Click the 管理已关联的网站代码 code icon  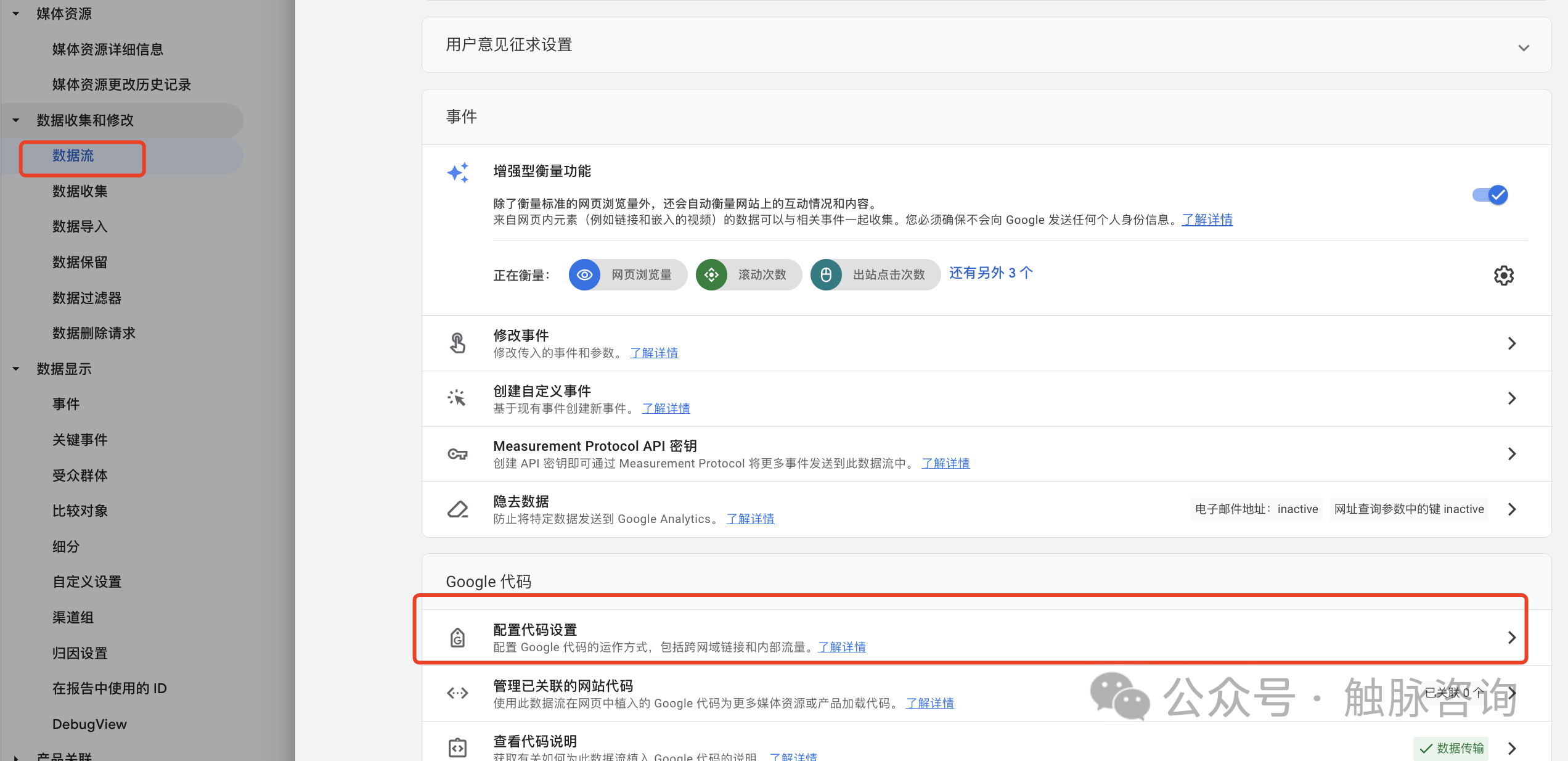click(x=457, y=693)
